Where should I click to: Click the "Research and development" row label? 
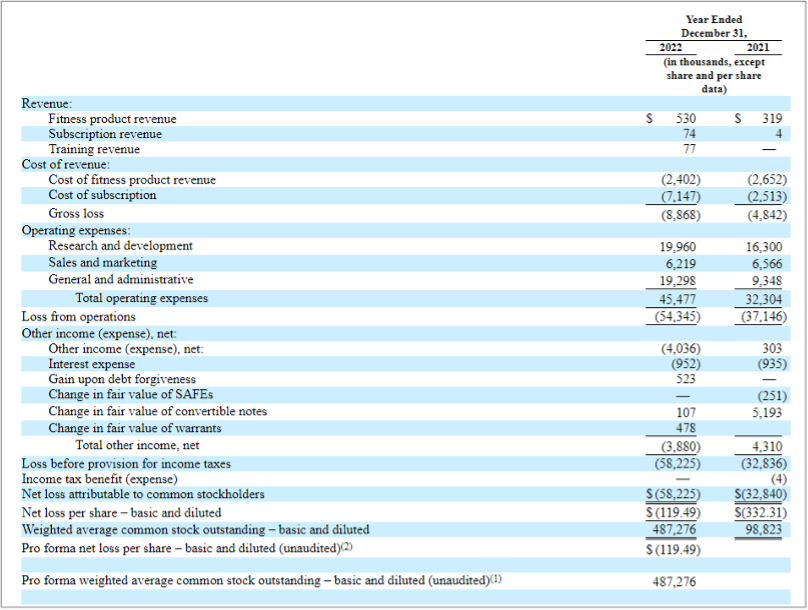pos(120,245)
